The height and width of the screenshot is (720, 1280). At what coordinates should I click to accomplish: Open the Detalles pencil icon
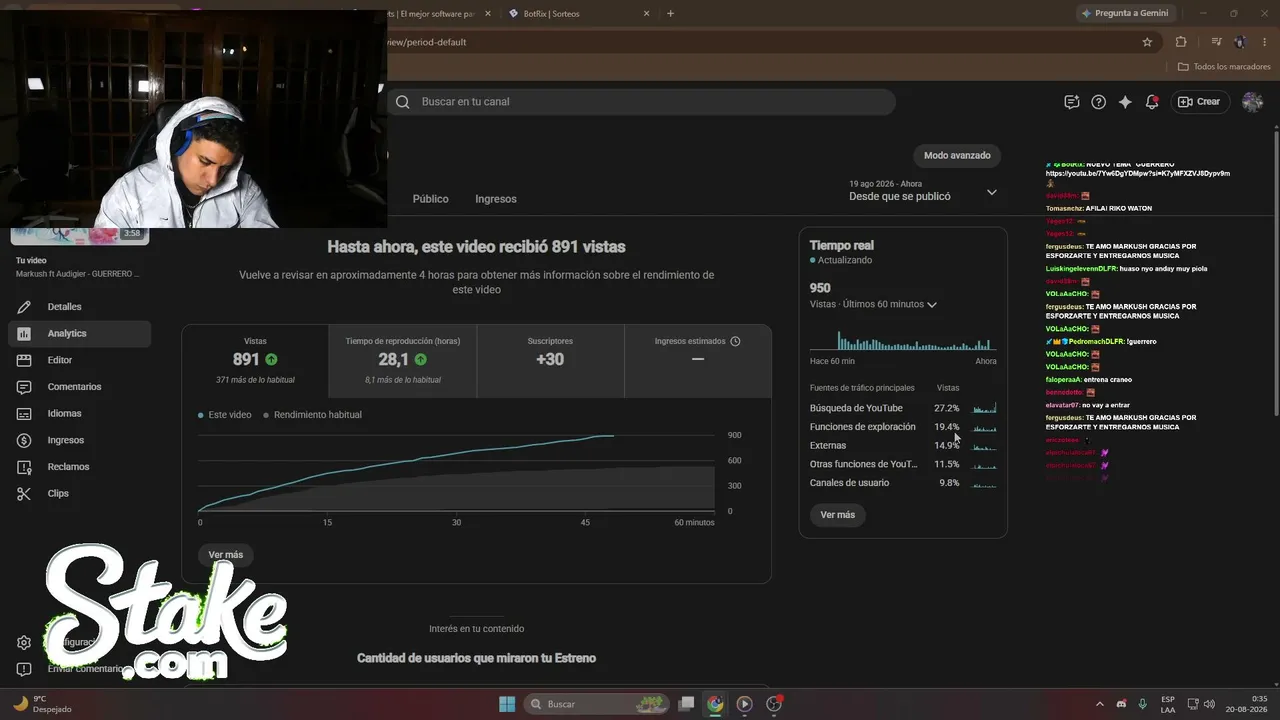click(24, 307)
